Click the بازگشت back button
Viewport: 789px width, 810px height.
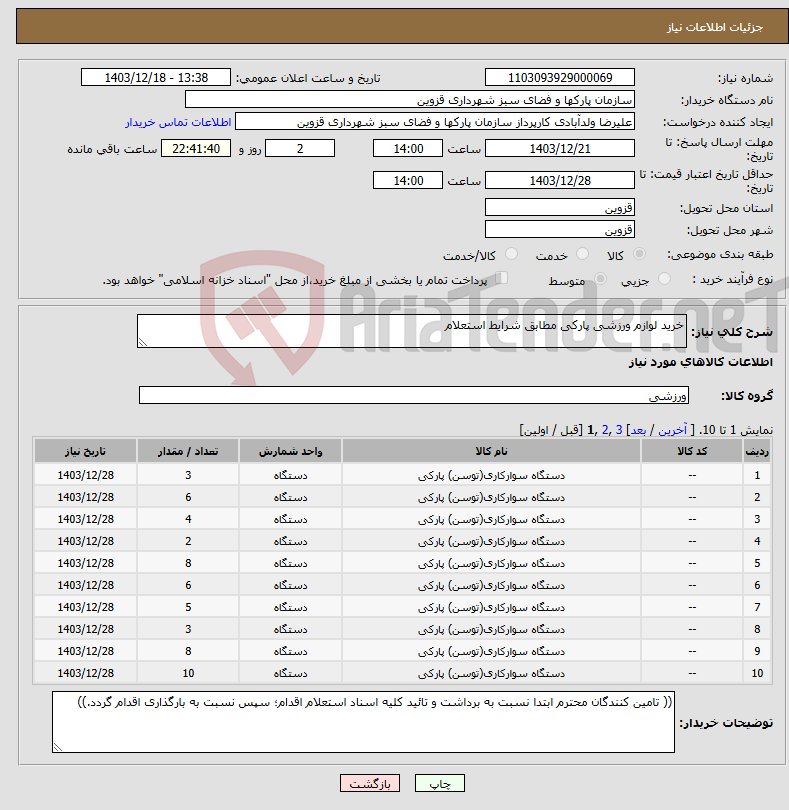370,783
